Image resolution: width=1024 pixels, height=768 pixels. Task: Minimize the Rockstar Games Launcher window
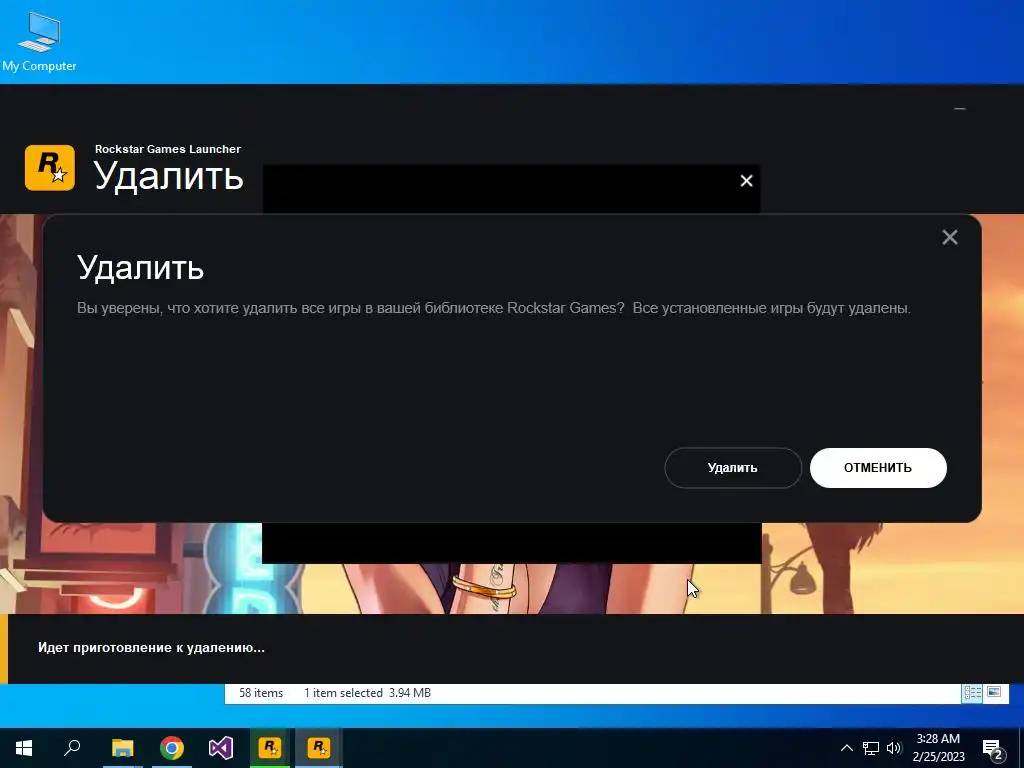[959, 109]
